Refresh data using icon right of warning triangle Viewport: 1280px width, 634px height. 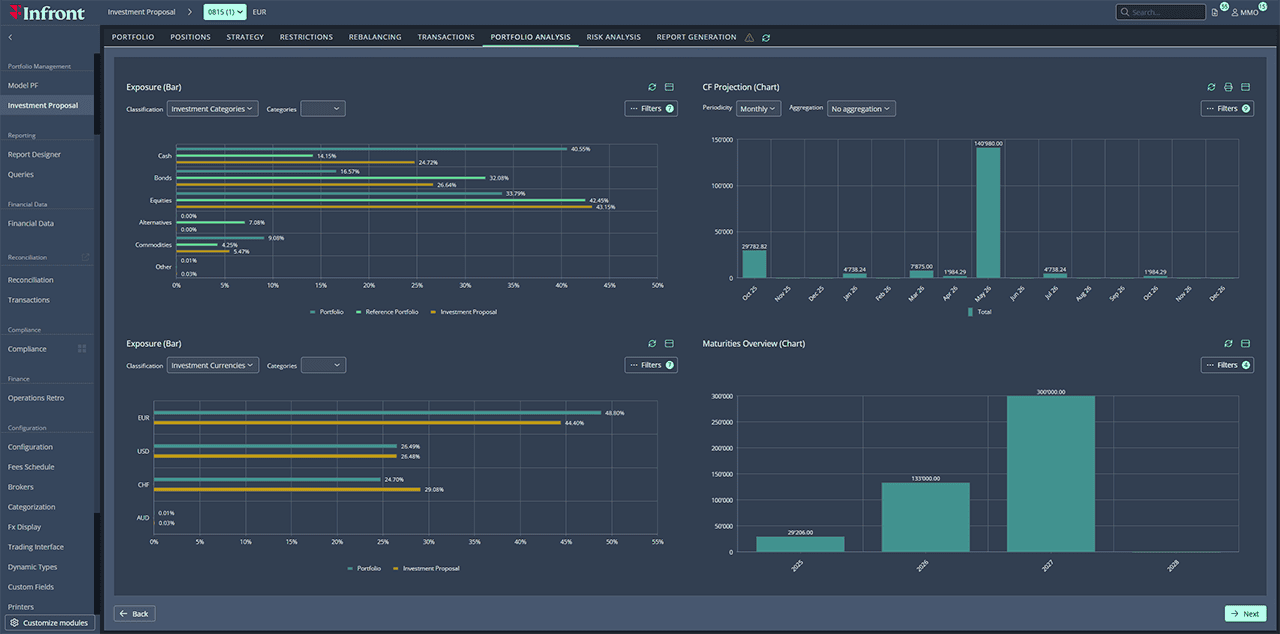[765, 36]
